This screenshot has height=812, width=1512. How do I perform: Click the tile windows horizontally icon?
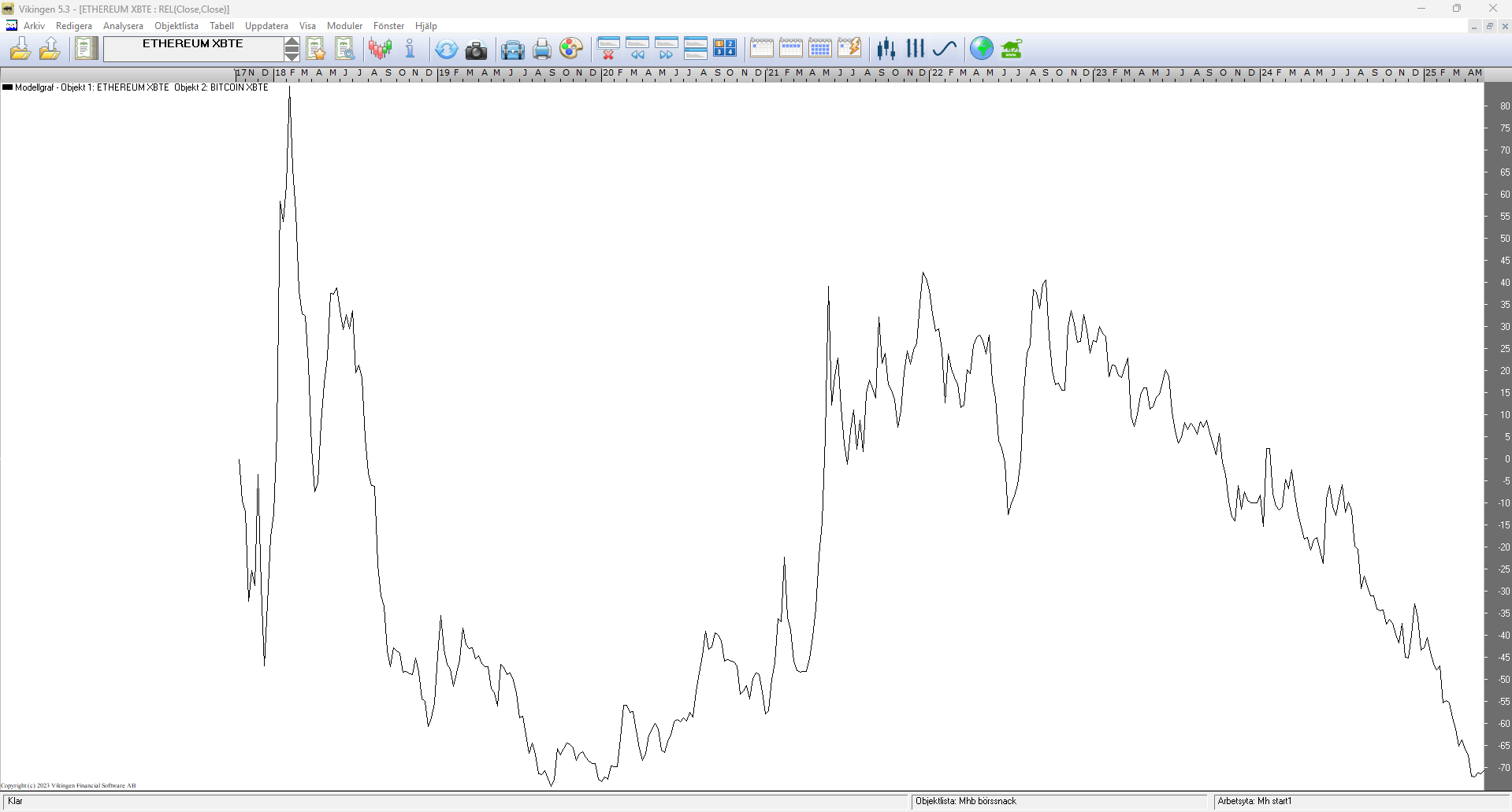point(696,49)
